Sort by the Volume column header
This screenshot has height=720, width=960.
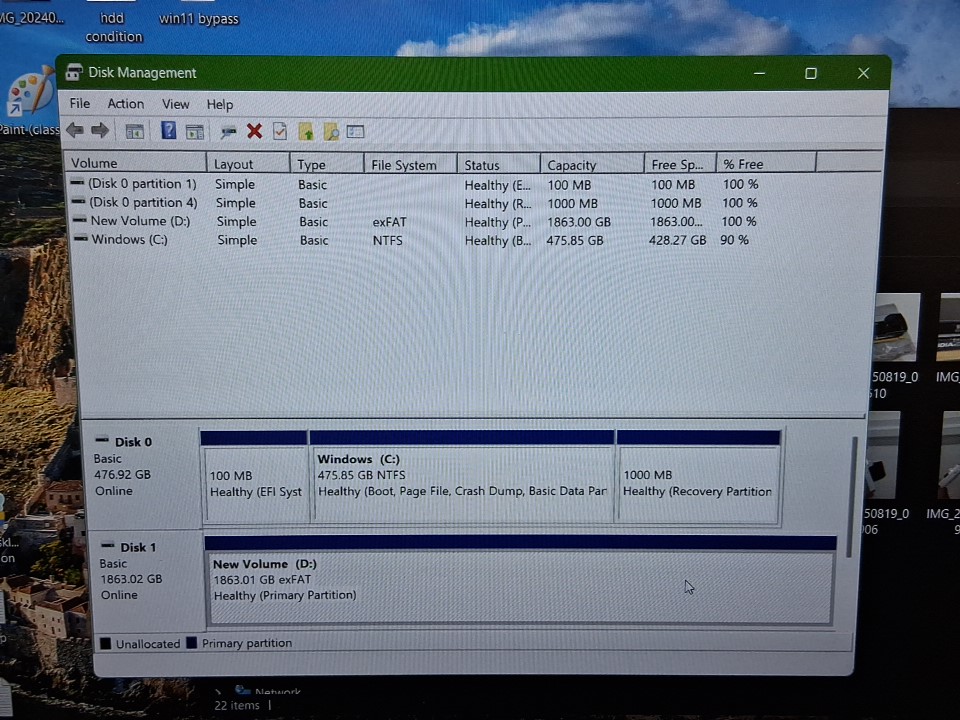[x=135, y=163]
